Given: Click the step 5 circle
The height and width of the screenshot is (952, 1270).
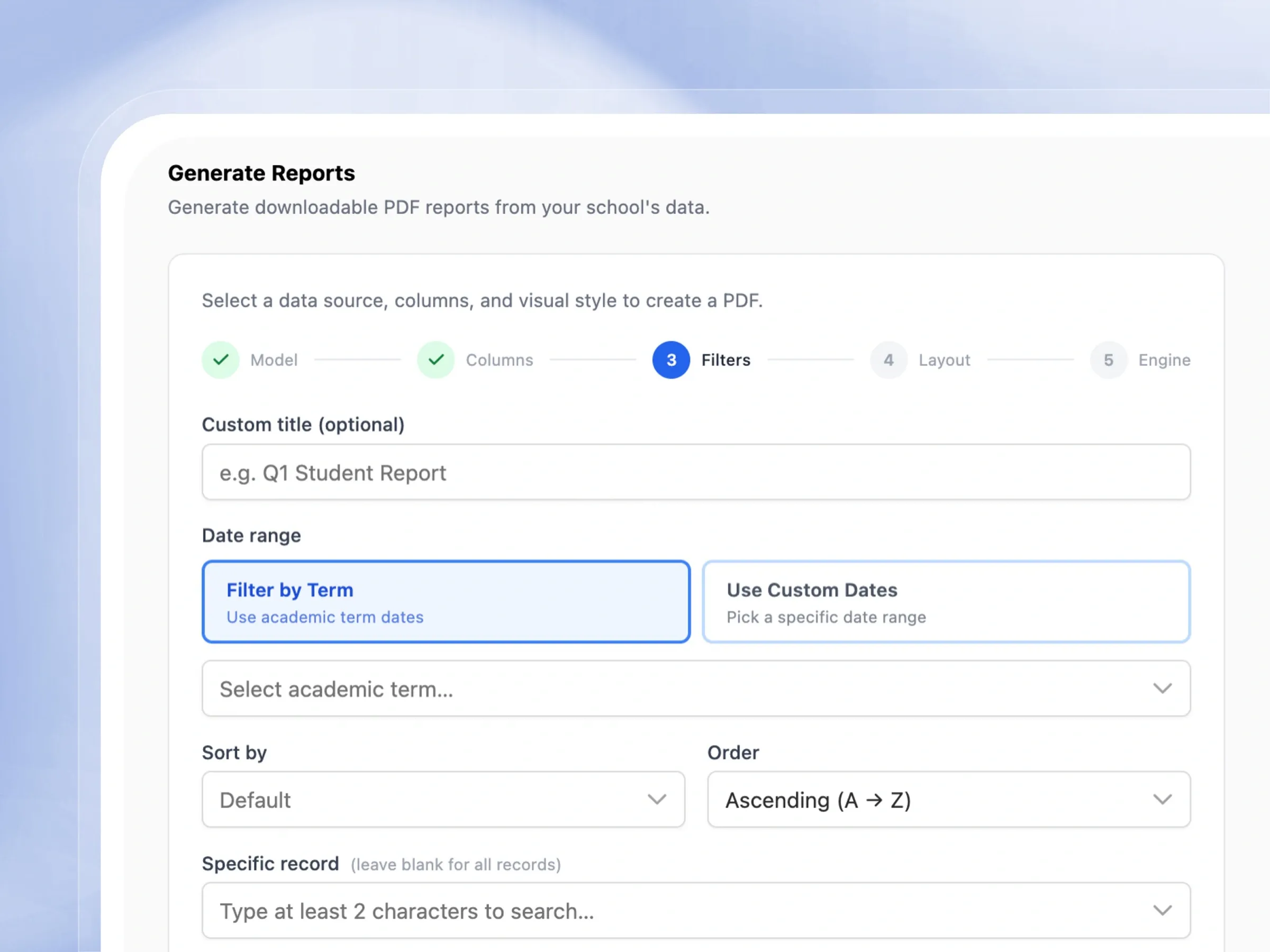Looking at the screenshot, I should tap(1109, 360).
